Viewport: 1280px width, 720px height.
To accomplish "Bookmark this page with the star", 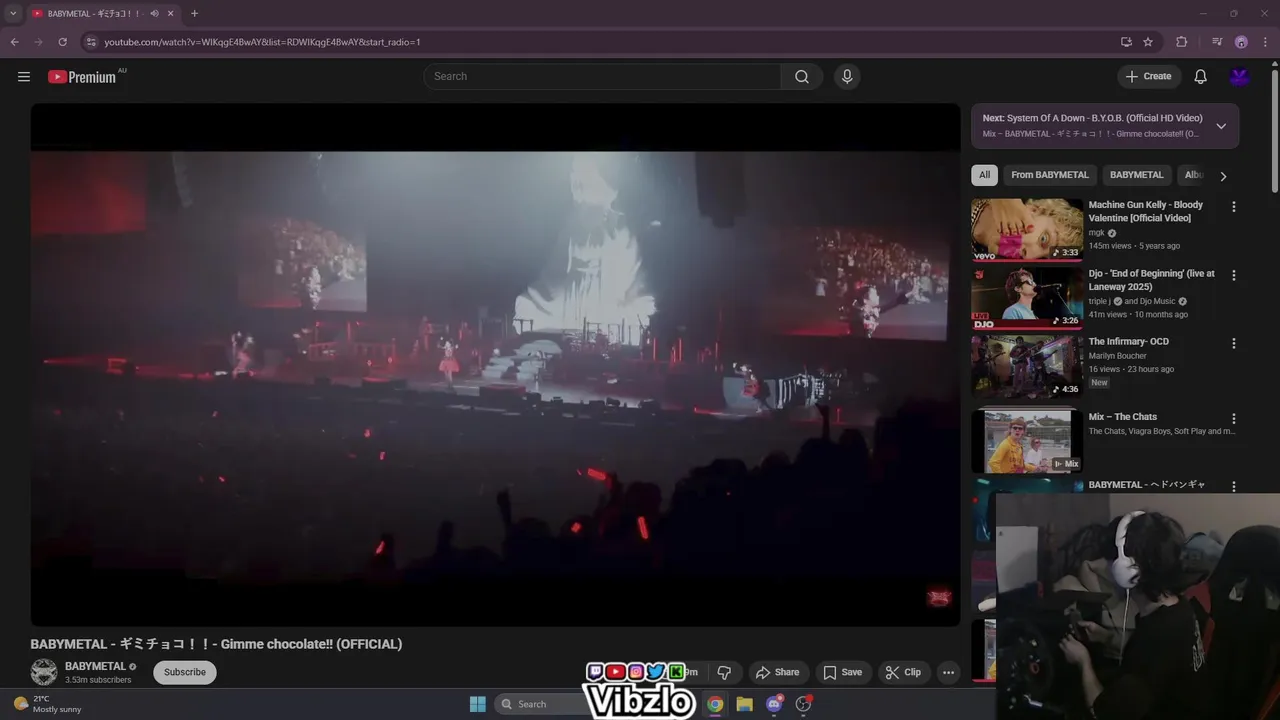I will pyautogui.click(x=1148, y=42).
